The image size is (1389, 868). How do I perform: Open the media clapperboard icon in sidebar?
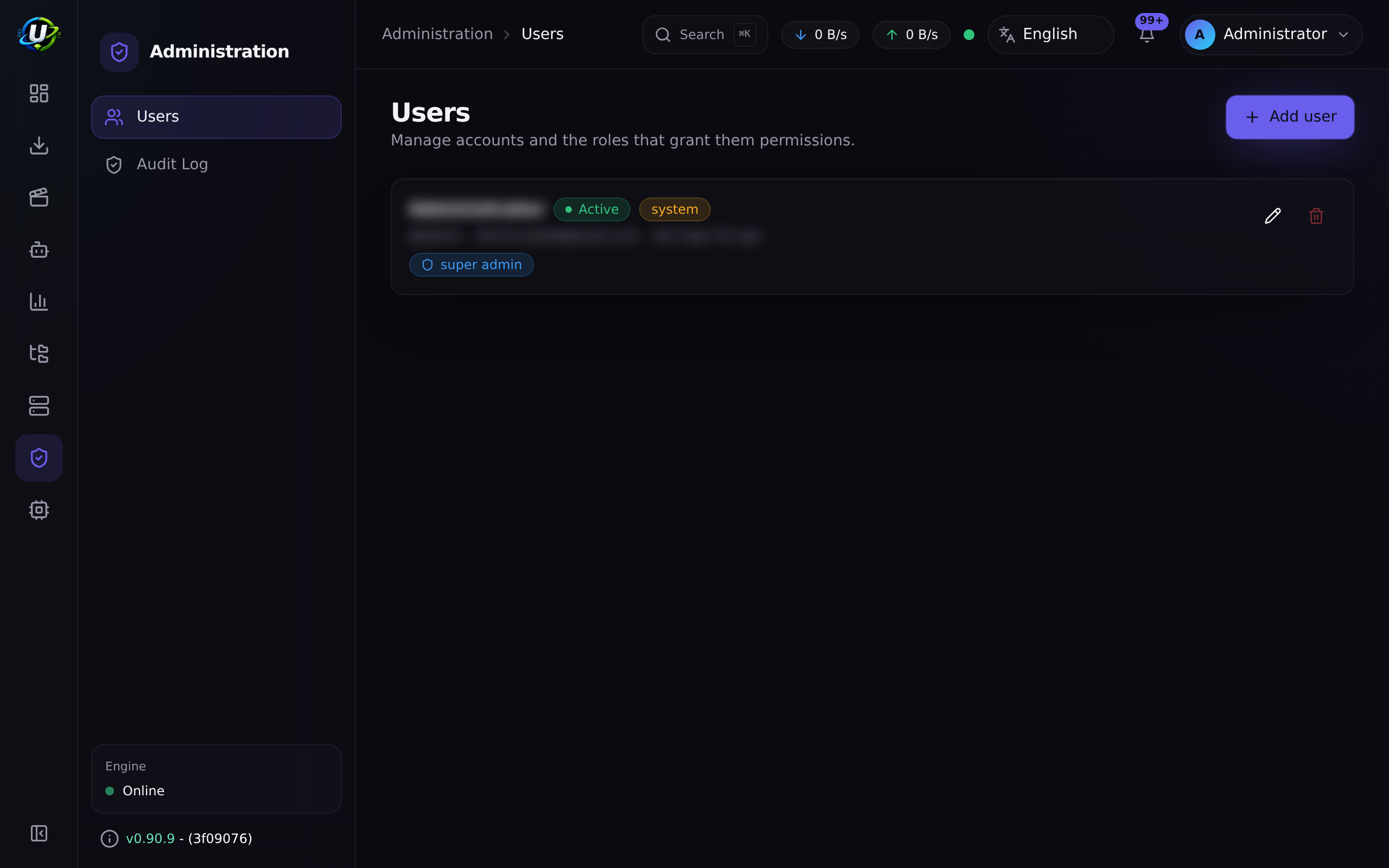(x=39, y=197)
